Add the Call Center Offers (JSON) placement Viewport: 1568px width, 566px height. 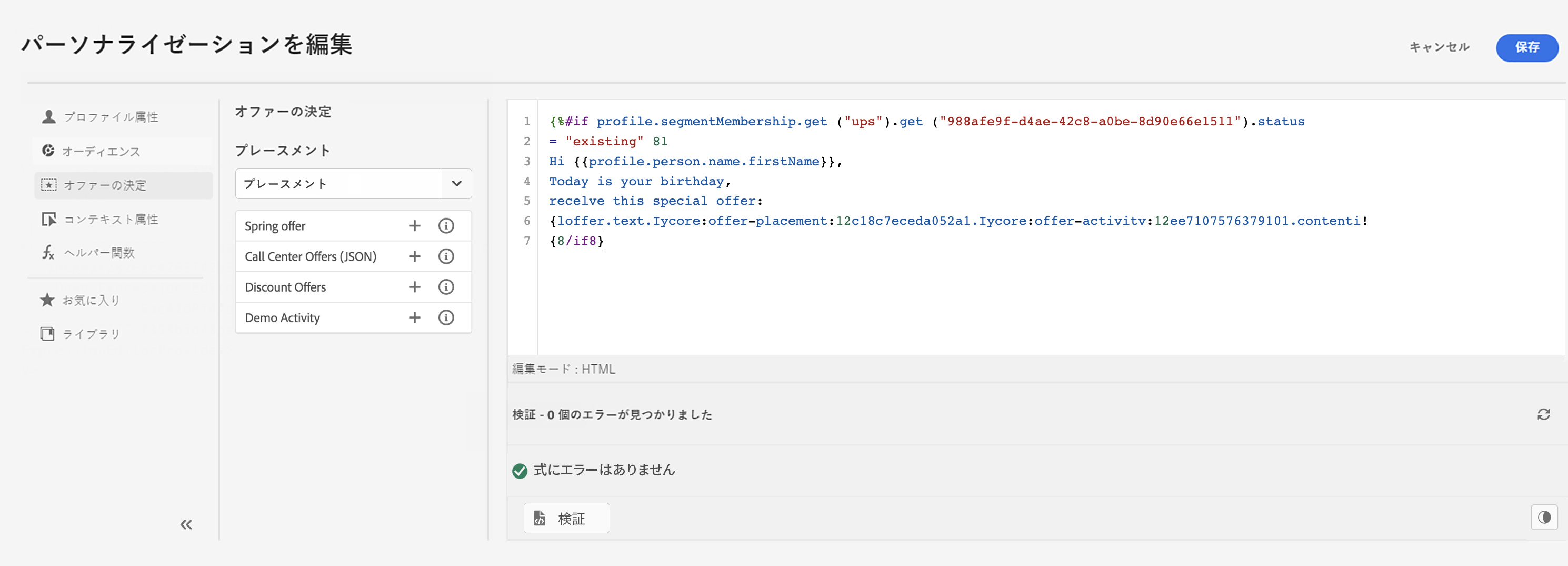click(415, 256)
